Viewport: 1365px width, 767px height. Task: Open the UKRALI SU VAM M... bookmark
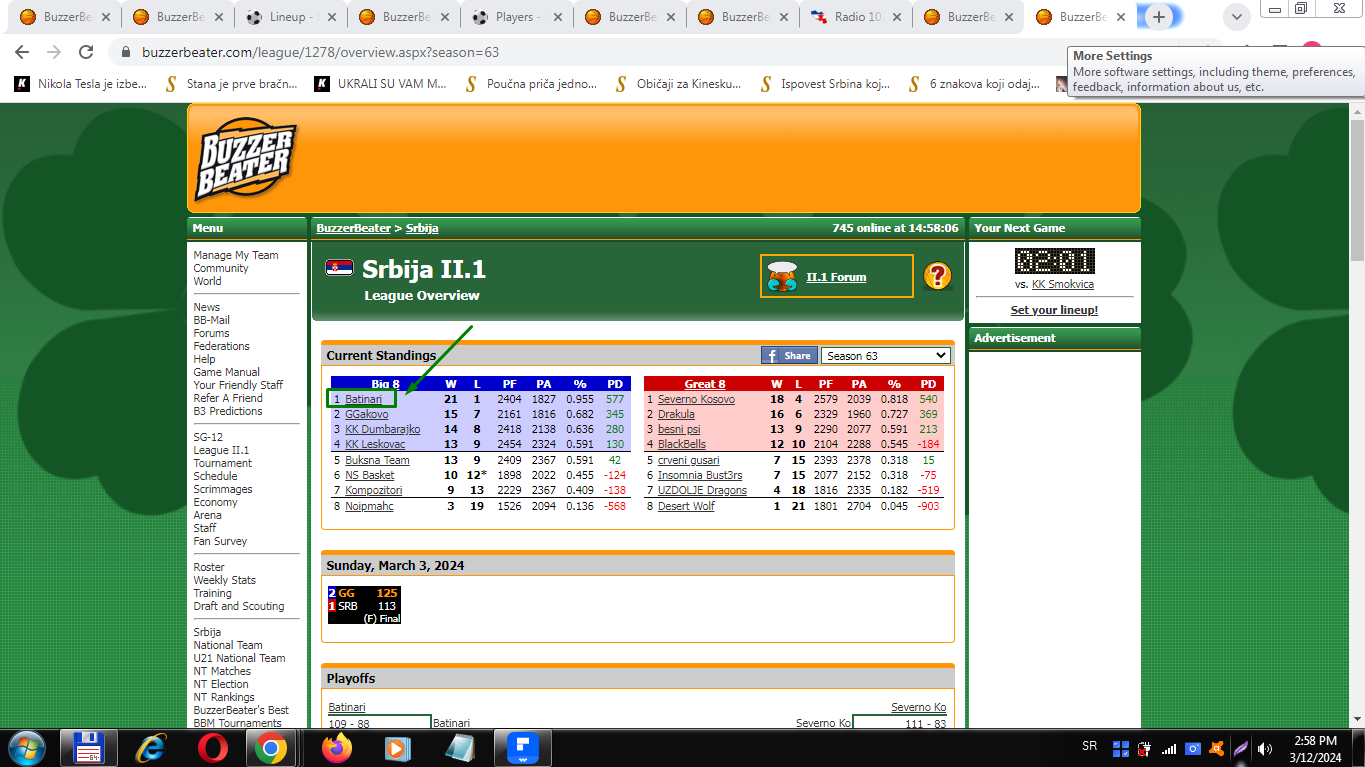381,84
